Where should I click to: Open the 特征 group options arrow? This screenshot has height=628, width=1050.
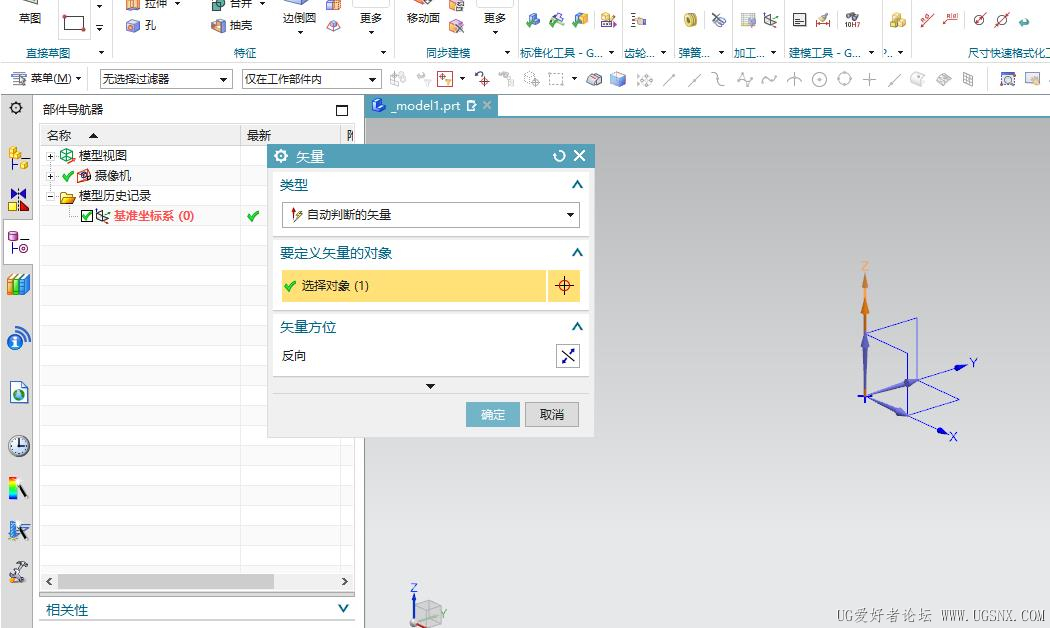click(384, 52)
